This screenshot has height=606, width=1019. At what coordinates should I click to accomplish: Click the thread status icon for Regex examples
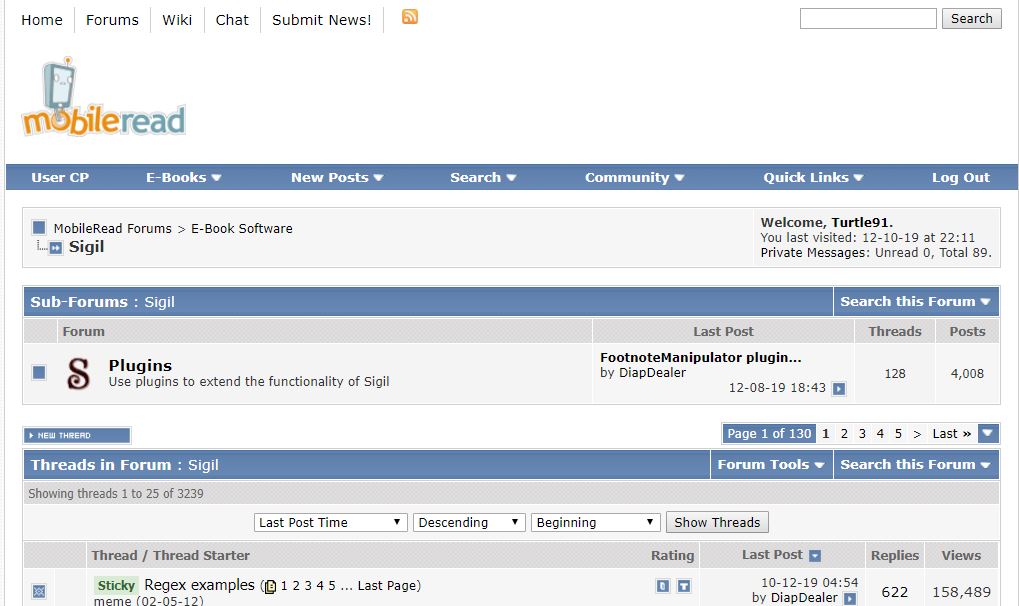[x=39, y=591]
